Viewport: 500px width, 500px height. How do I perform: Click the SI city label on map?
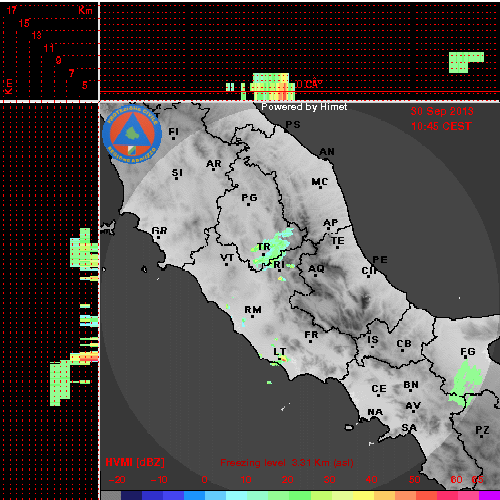(177, 173)
